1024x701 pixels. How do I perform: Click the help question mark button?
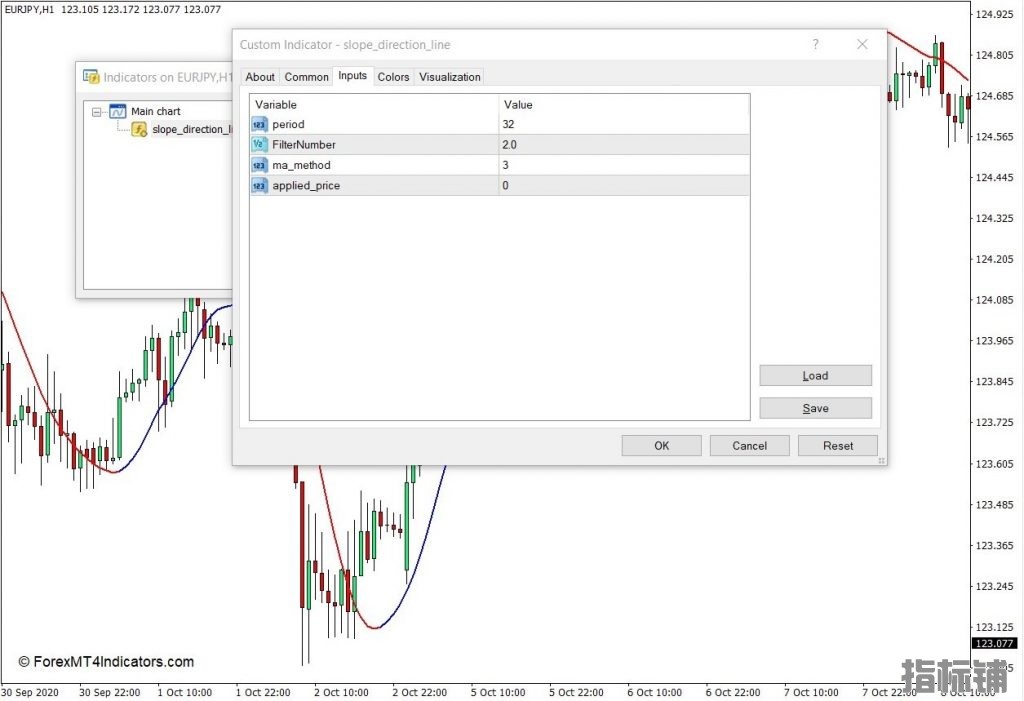pyautogui.click(x=816, y=44)
